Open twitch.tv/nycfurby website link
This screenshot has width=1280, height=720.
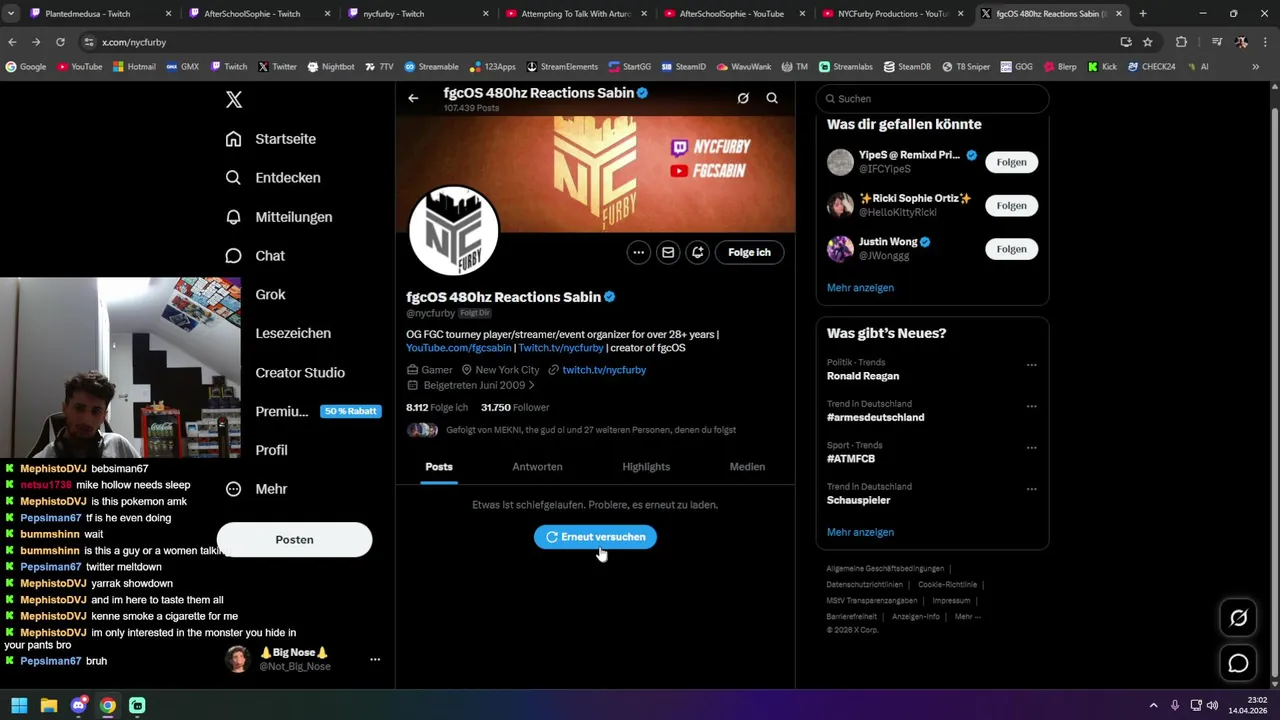(604, 370)
